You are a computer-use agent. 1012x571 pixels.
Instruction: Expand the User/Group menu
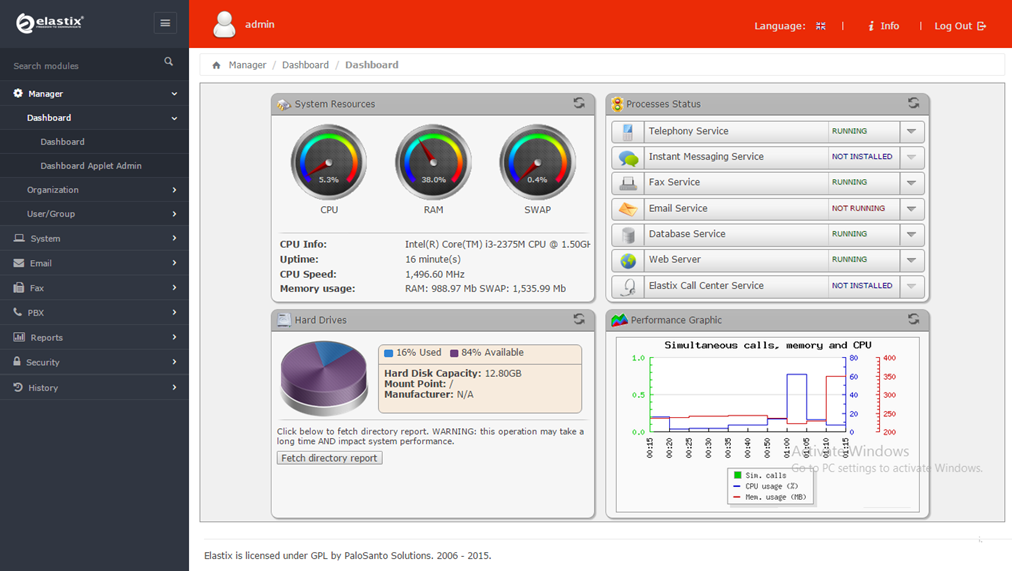click(94, 214)
